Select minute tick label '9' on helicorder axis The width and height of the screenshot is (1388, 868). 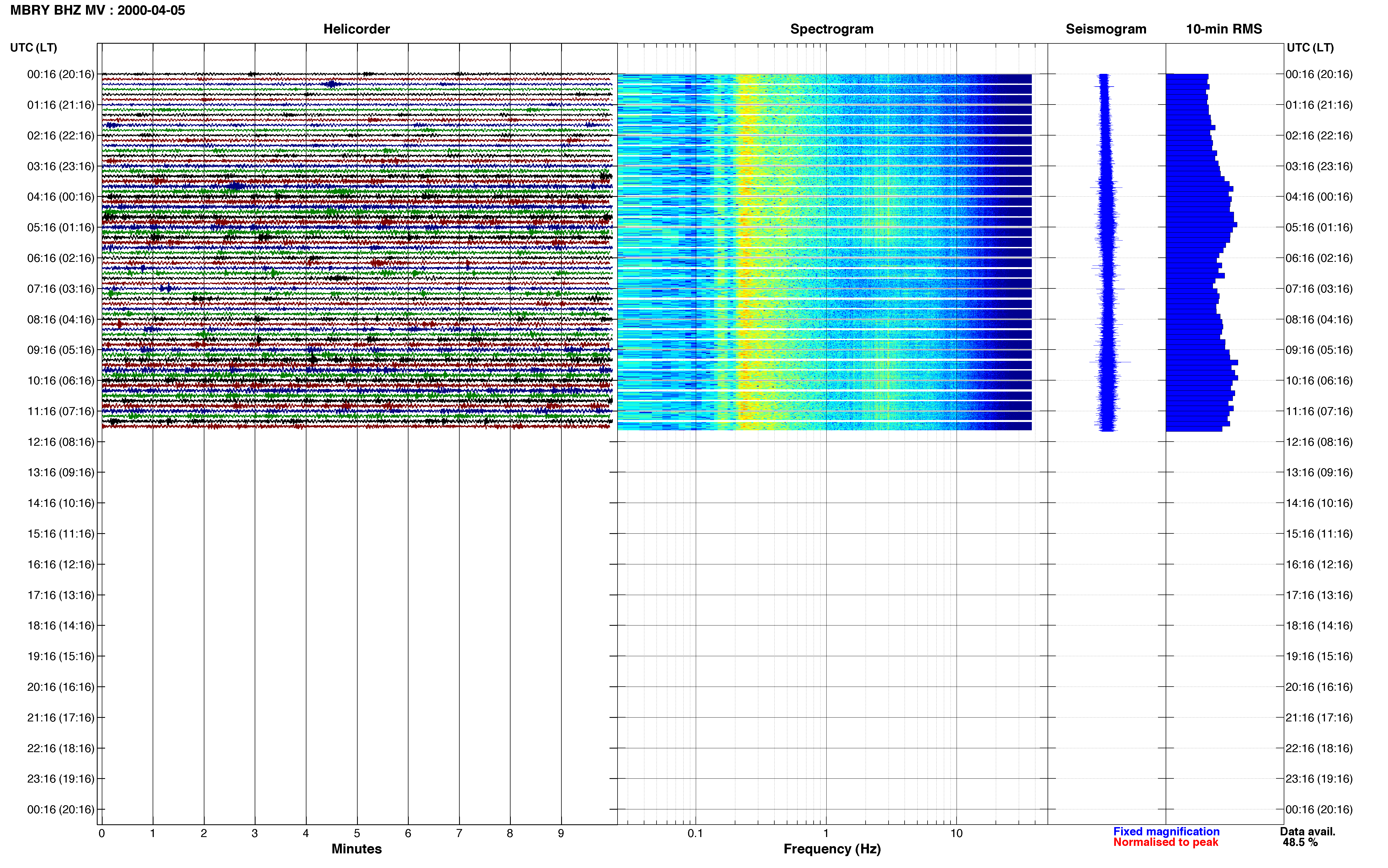561,833
